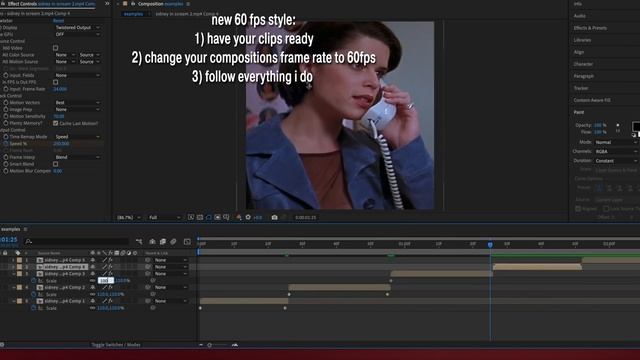Open the Frame Interp dropdown

click(77, 157)
